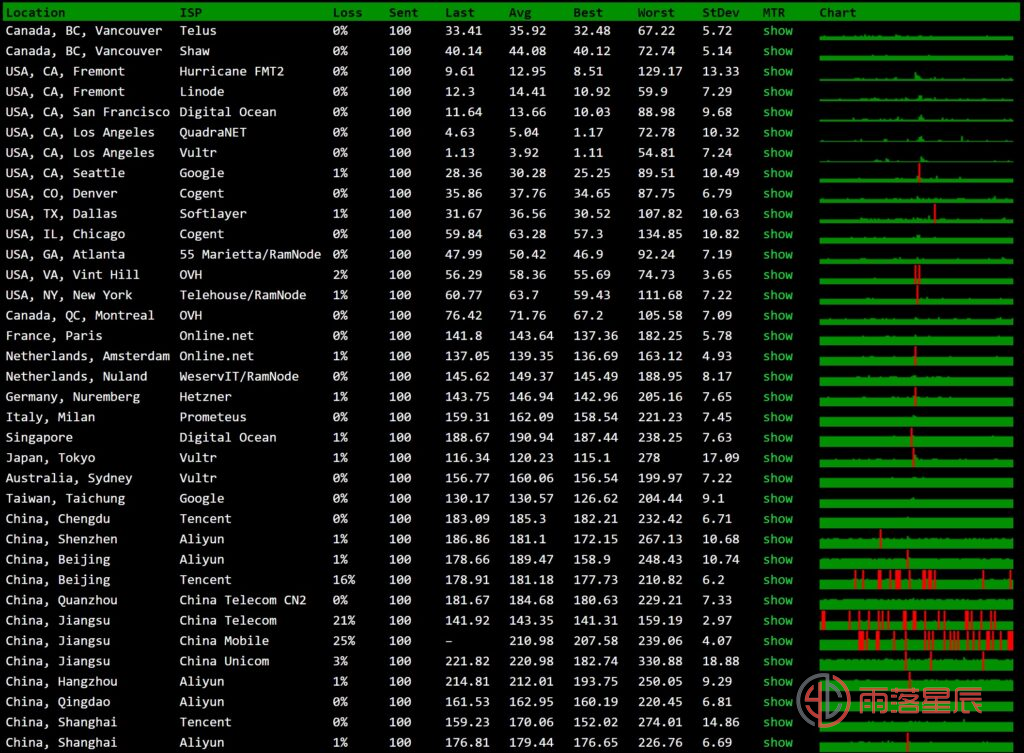Open show link for Montreal OVH
Image resolution: width=1024 pixels, height=753 pixels.
[x=778, y=315]
